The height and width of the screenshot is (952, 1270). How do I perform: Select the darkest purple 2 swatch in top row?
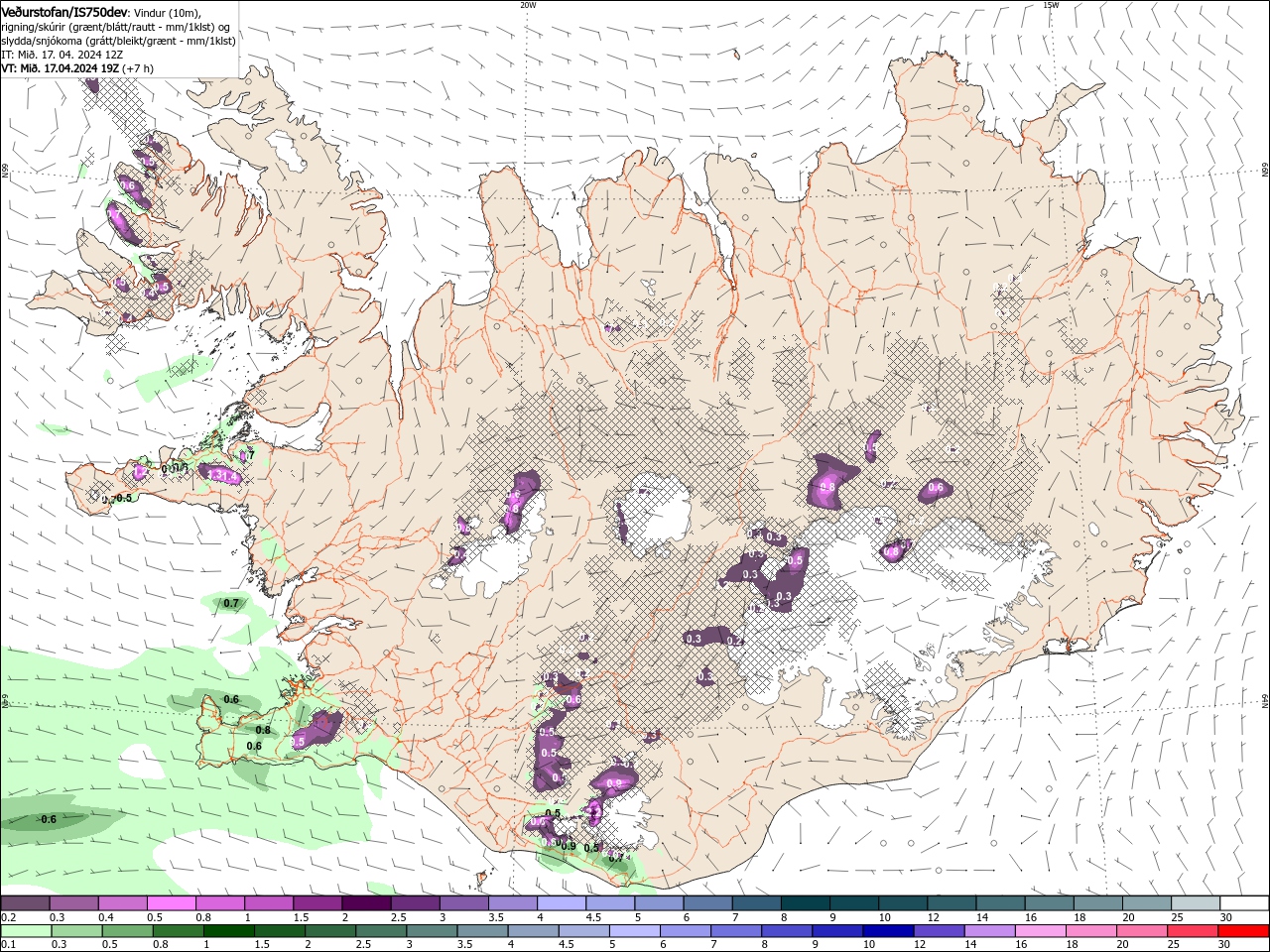tap(366, 903)
